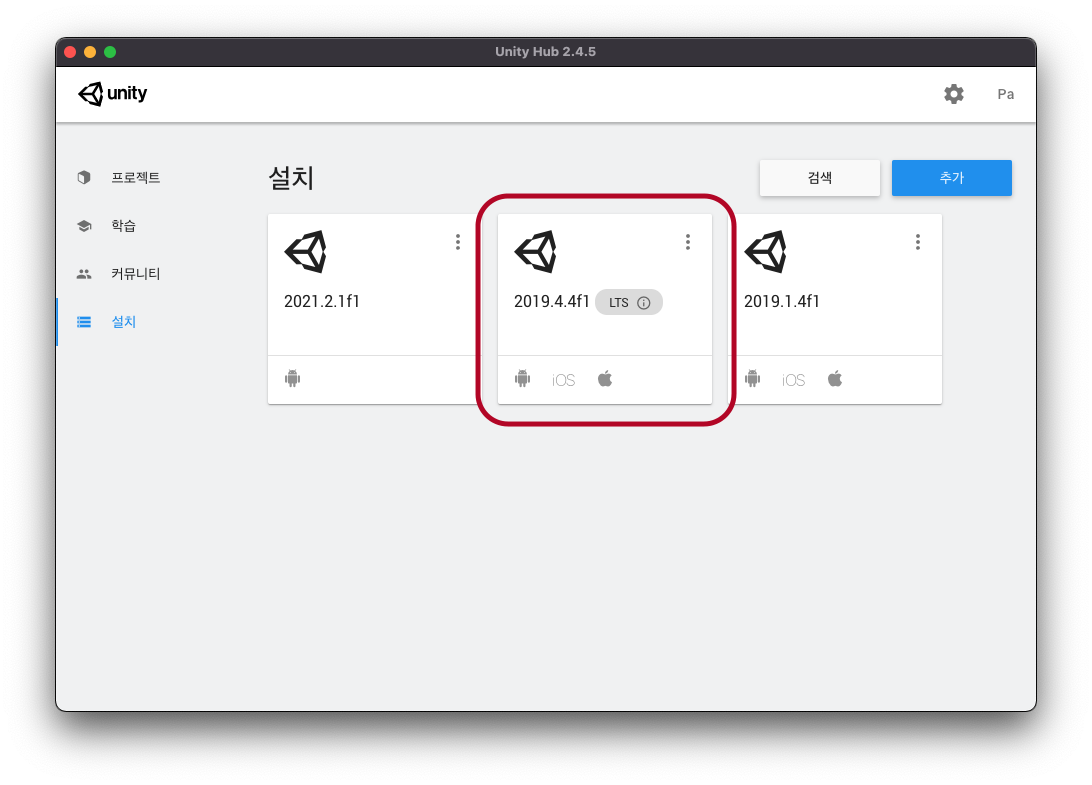Click the blue 추가 button
The height and width of the screenshot is (785, 1092).
coord(951,178)
